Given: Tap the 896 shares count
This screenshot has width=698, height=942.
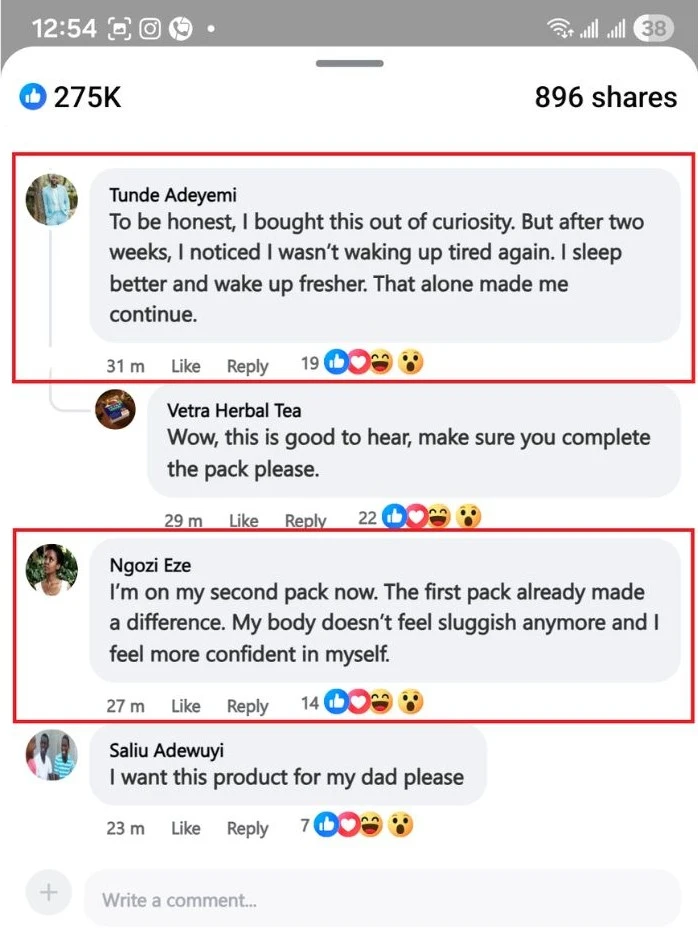Looking at the screenshot, I should (605, 97).
